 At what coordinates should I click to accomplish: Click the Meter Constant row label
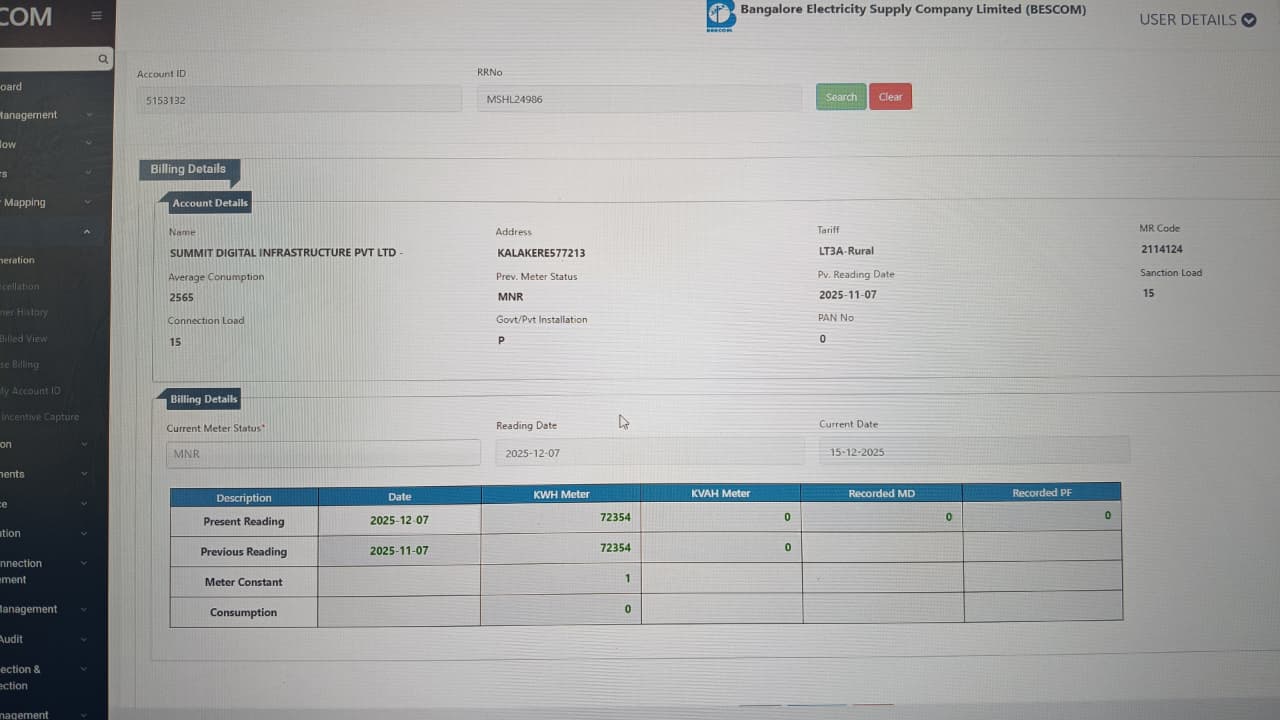pos(243,582)
